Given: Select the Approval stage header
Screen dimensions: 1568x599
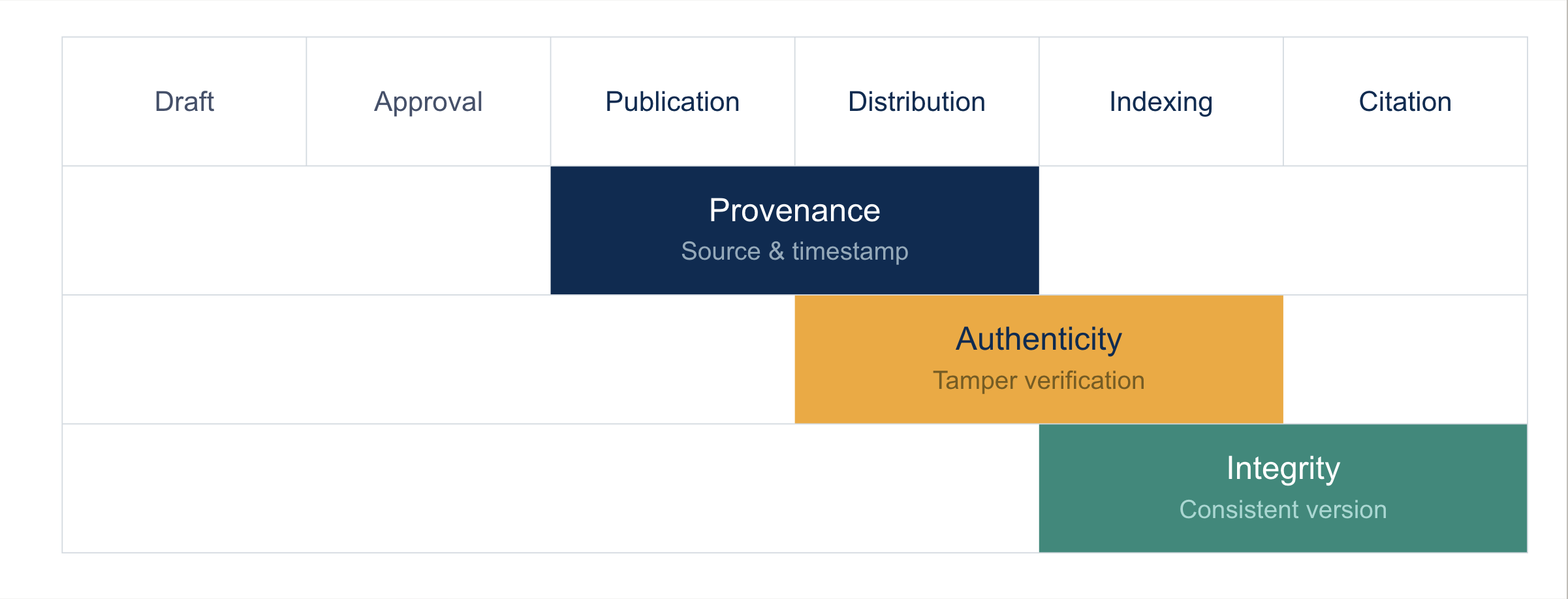Looking at the screenshot, I should pyautogui.click(x=428, y=102).
